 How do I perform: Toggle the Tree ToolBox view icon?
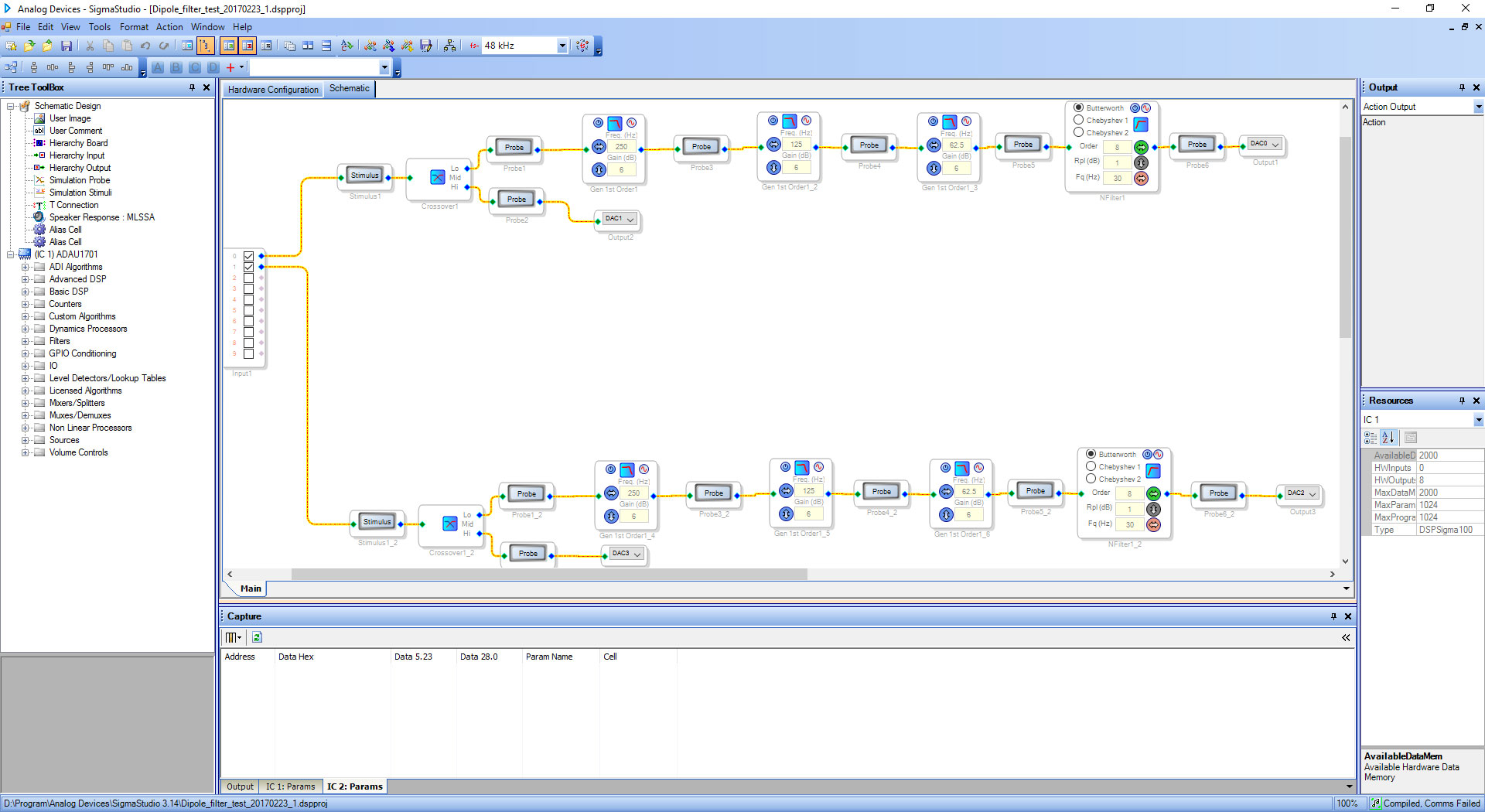pyautogui.click(x=206, y=46)
